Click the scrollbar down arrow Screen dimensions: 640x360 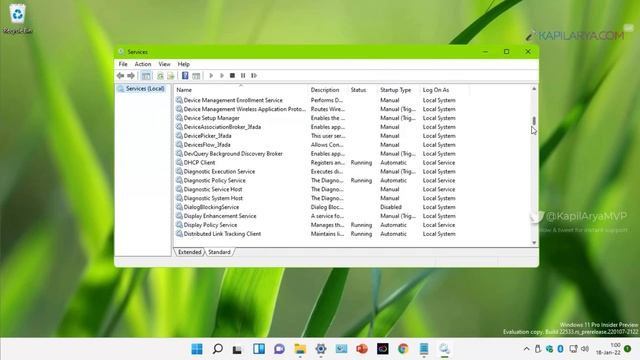pos(534,243)
